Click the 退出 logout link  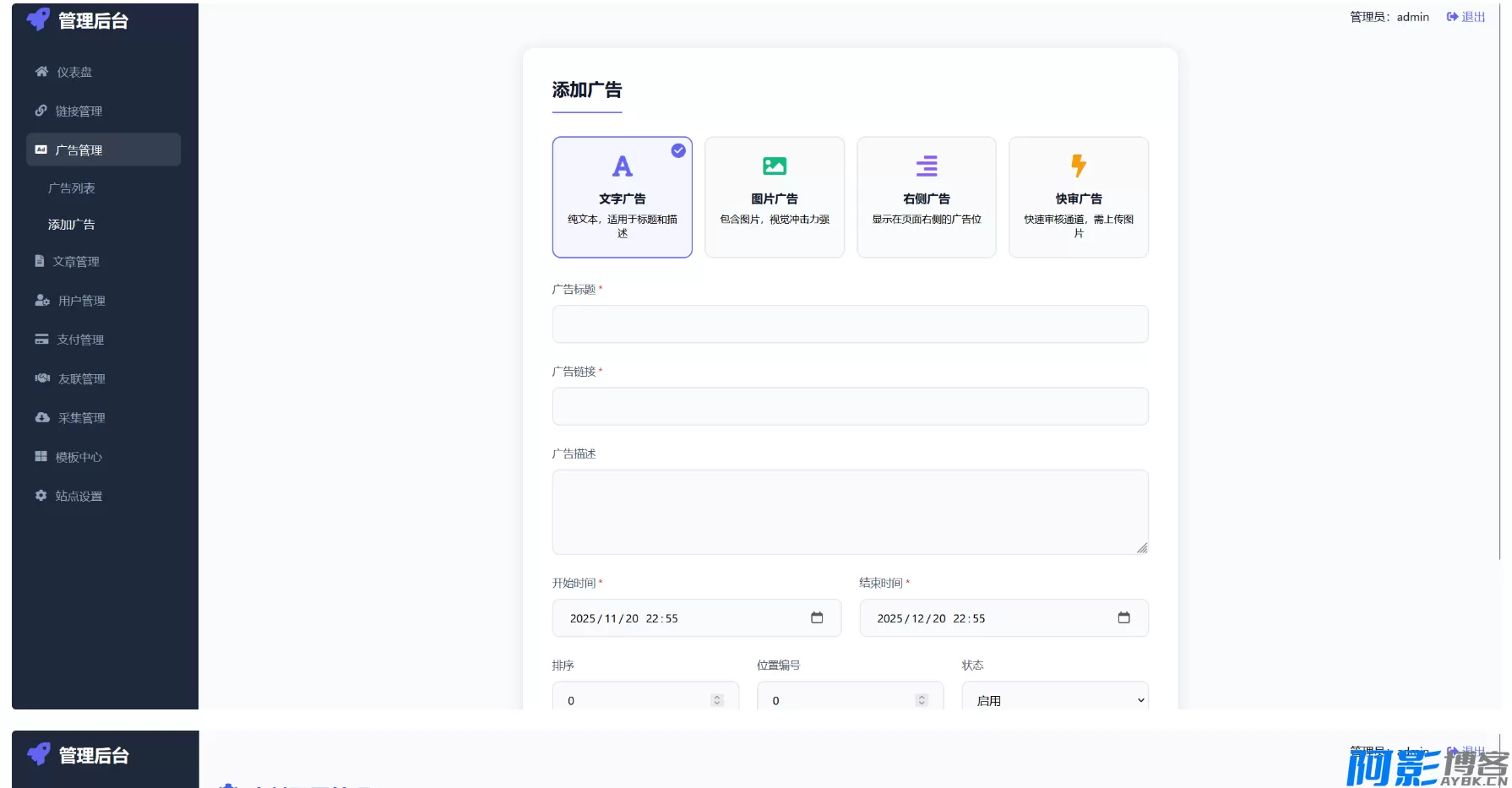[x=1466, y=17]
